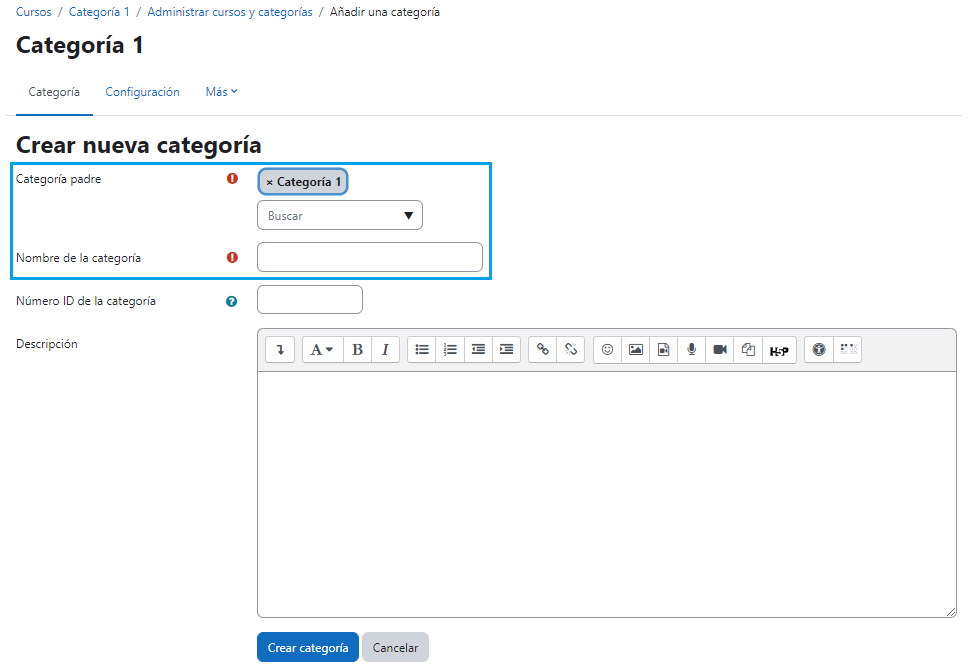
Task: Insert an emoji in the description editor
Action: (607, 349)
